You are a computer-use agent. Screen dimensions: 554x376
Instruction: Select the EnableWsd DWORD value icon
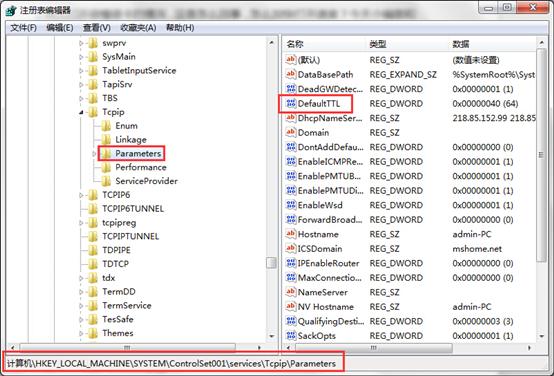point(290,205)
